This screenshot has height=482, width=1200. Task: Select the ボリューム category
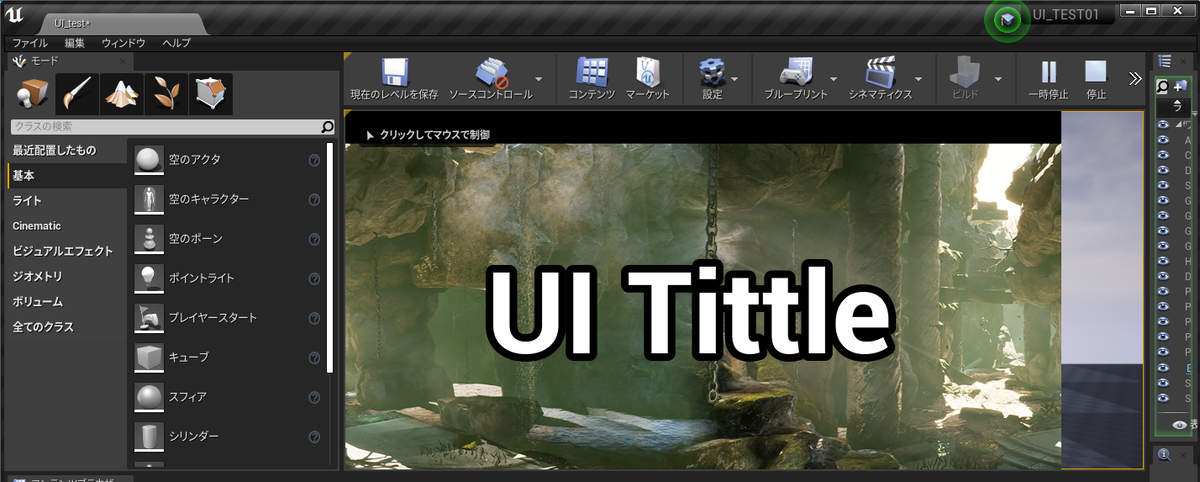tap(65, 301)
